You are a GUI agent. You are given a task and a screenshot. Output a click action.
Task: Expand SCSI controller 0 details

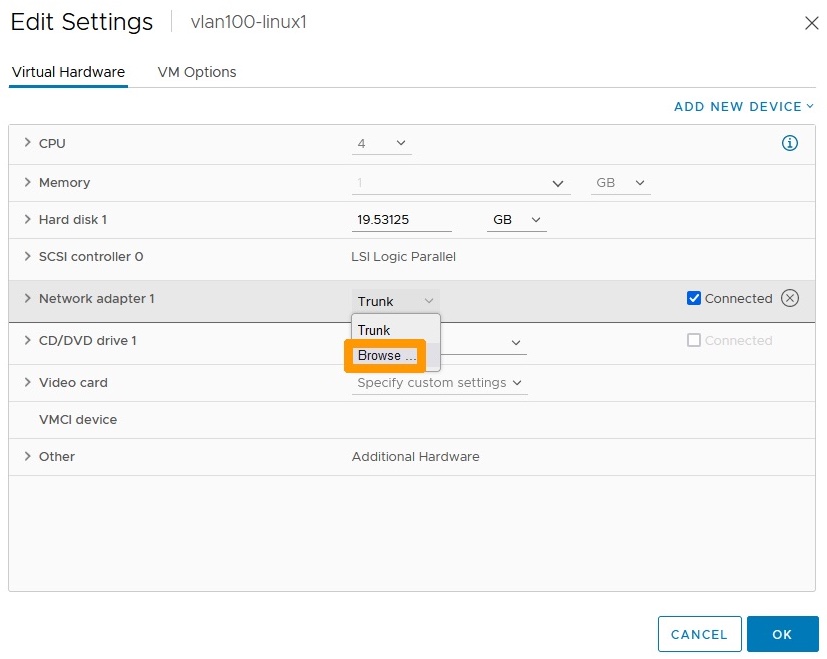(x=27, y=256)
